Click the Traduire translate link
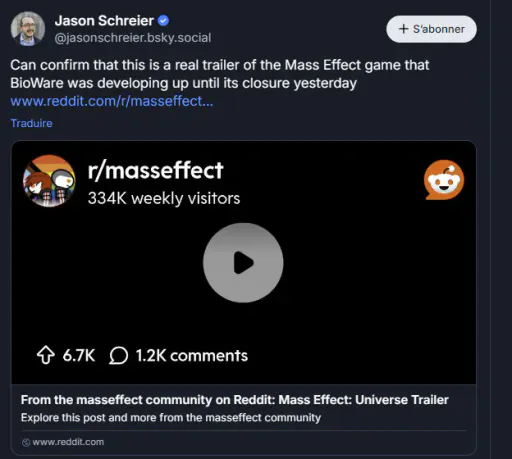This screenshot has width=512, height=459. [x=32, y=123]
